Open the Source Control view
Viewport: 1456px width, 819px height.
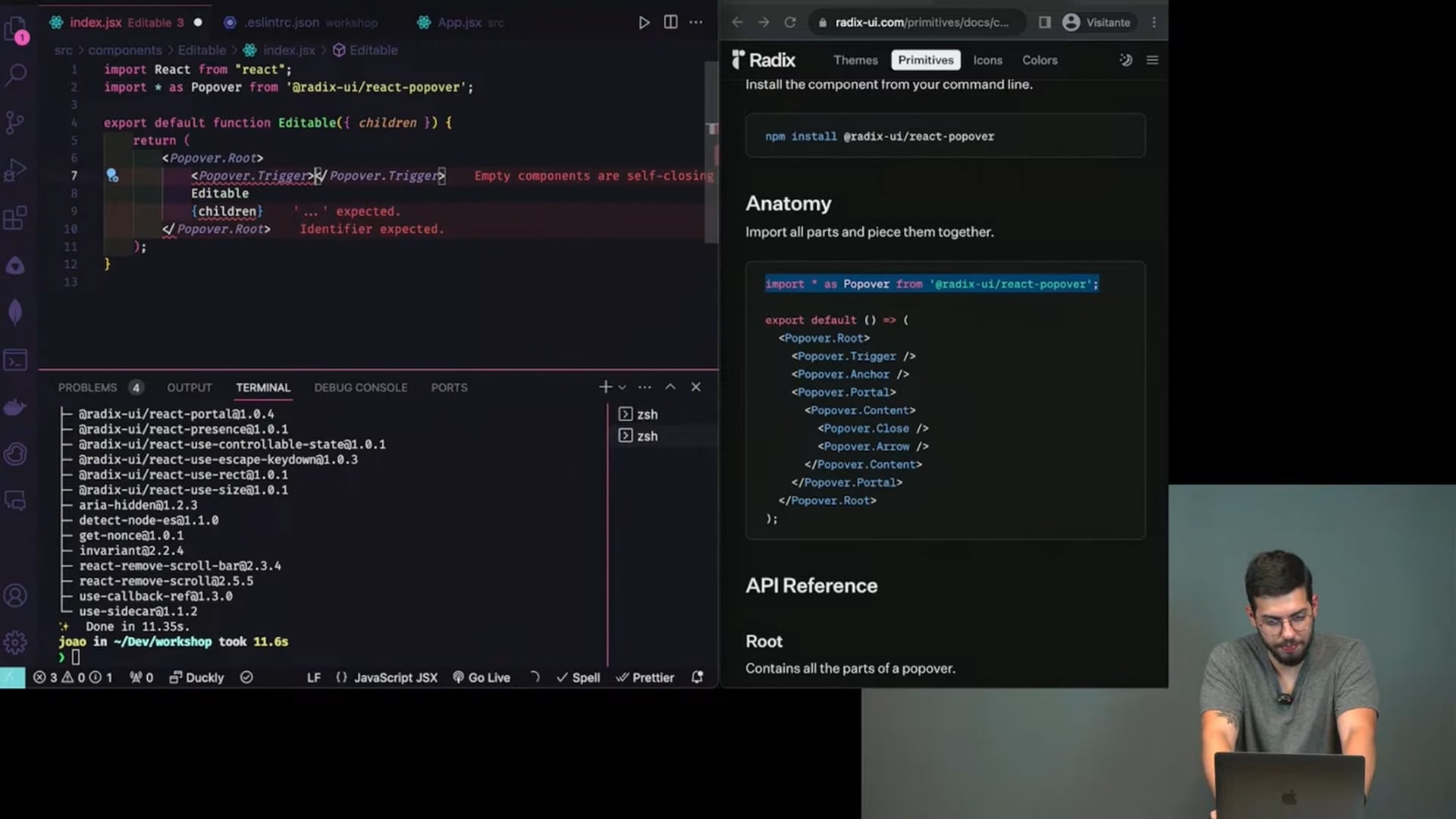click(x=16, y=122)
